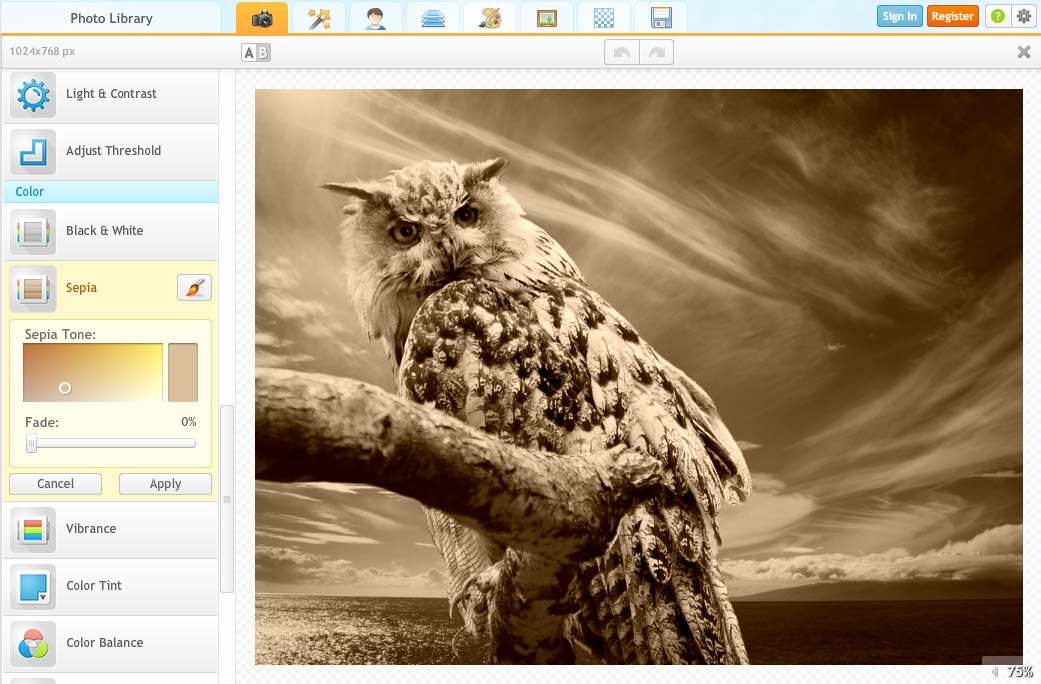Screen dimensions: 1041x684
Task: Toggle the A/B before-after comparison
Action: coord(254,51)
